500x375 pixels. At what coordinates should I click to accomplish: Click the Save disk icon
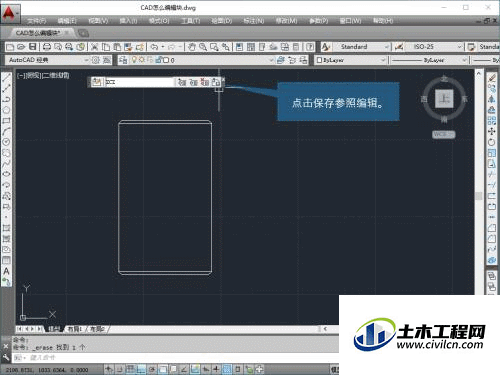pyautogui.click(x=32, y=47)
